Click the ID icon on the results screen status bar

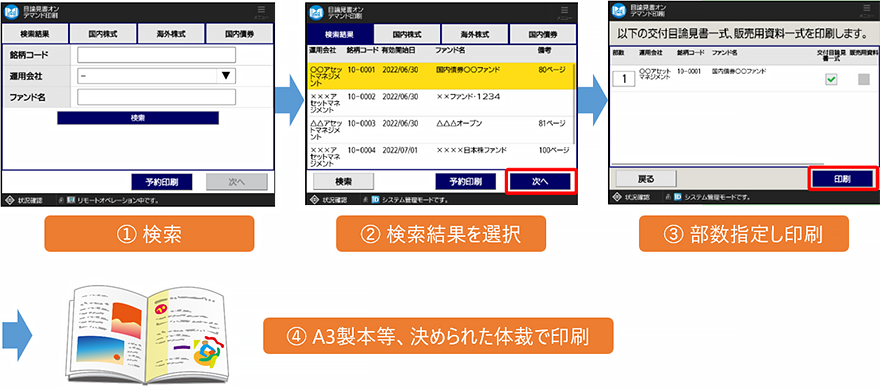tap(374, 199)
